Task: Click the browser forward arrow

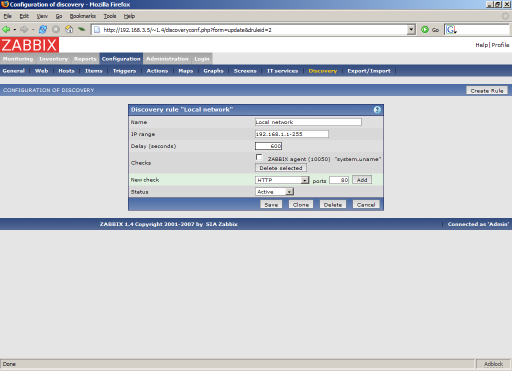Action: (24, 30)
